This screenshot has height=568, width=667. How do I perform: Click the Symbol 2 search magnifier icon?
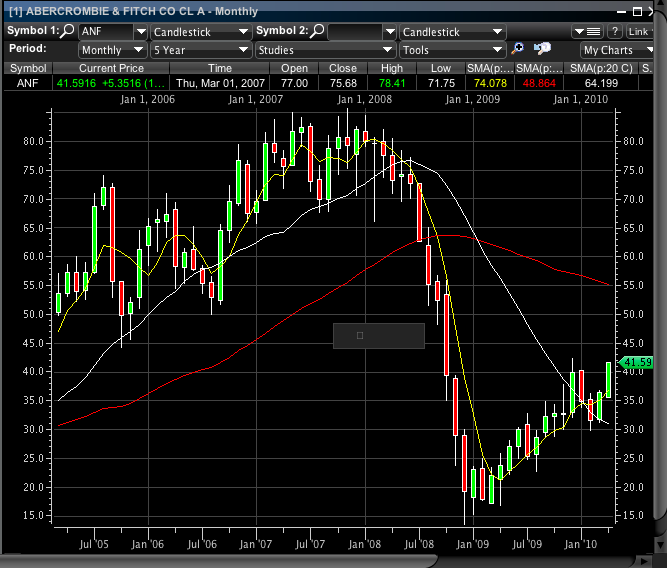pyautogui.click(x=318, y=31)
